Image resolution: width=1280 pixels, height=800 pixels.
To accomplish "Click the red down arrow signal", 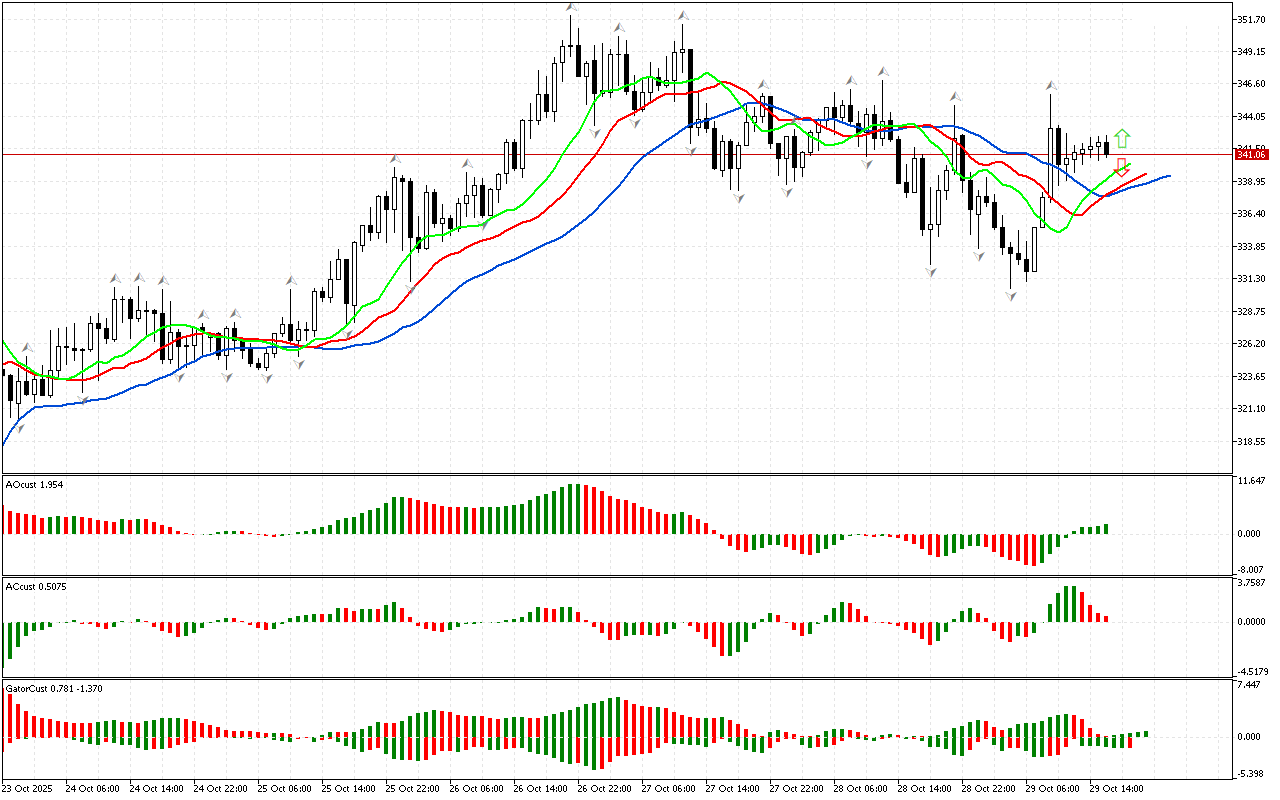I will tap(1122, 167).
